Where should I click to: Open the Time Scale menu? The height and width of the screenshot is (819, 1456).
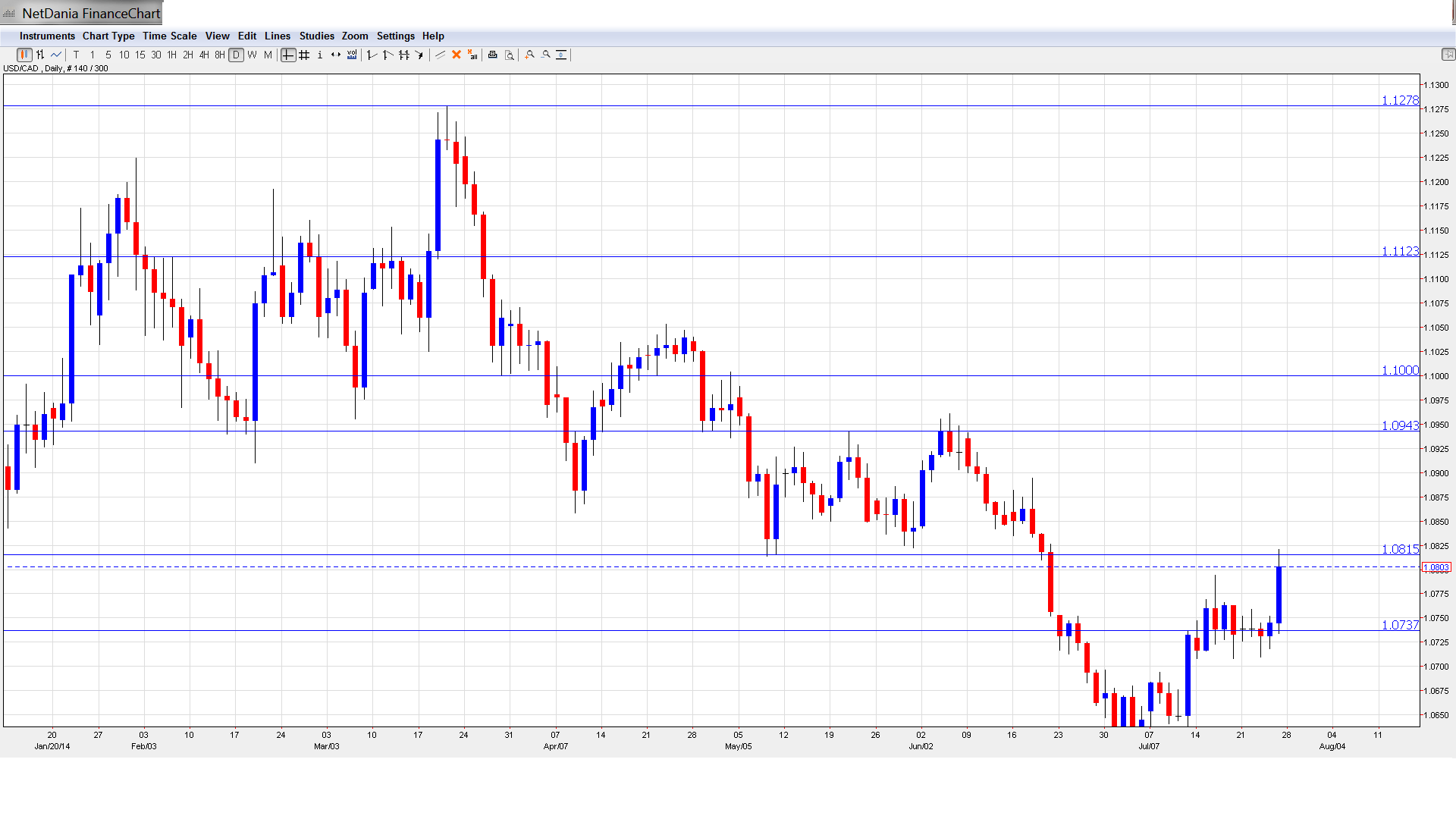pyautogui.click(x=169, y=36)
